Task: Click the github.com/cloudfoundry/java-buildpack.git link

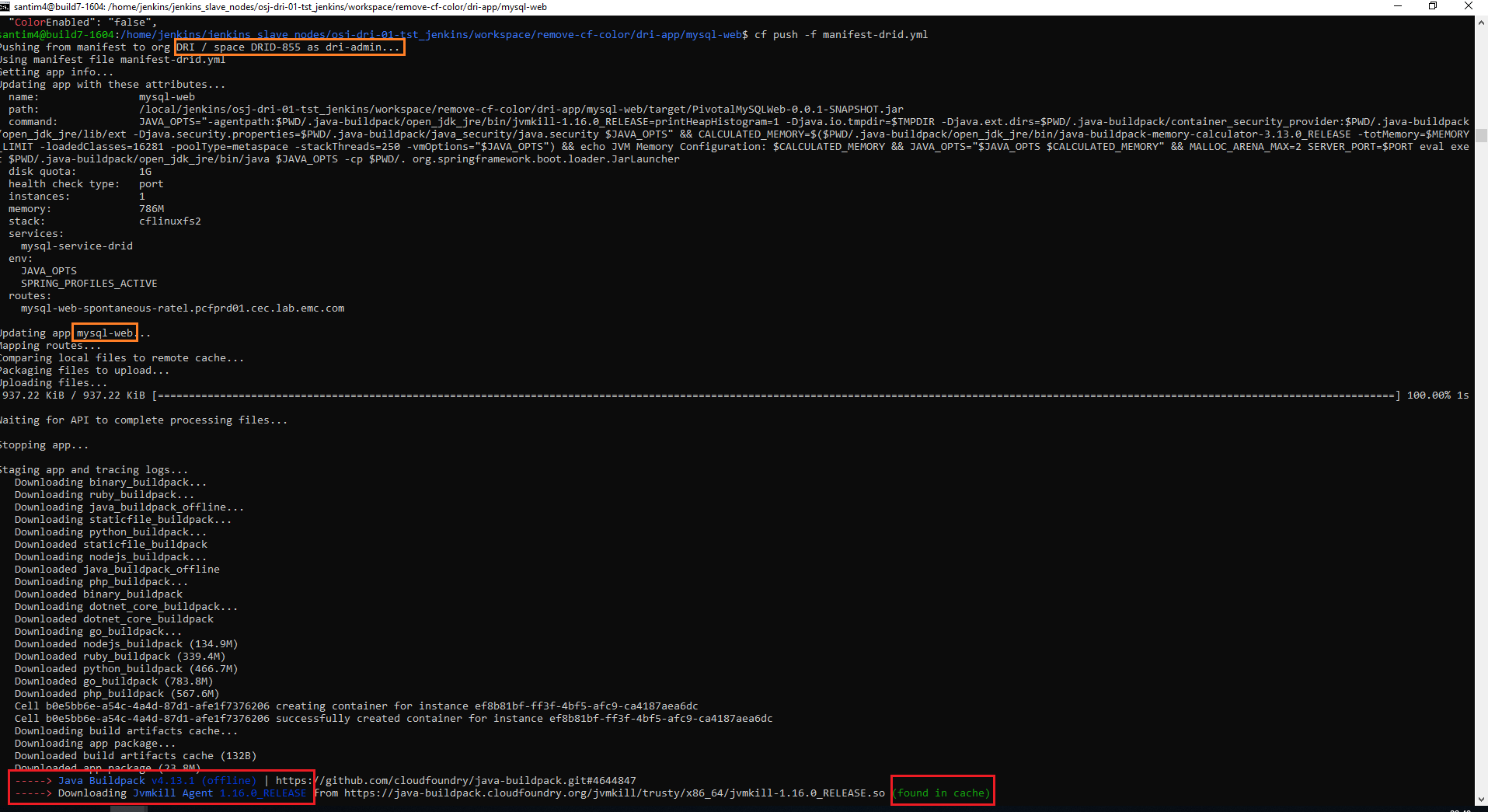Action: (456, 781)
